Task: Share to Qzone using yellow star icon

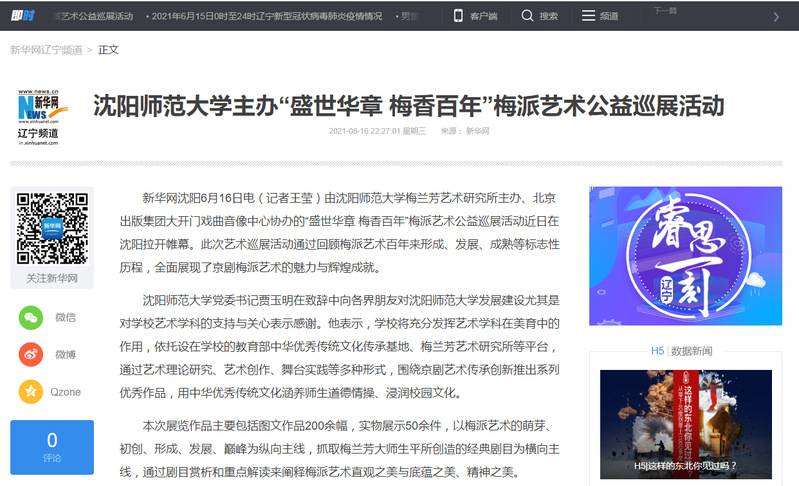Action: click(31, 392)
